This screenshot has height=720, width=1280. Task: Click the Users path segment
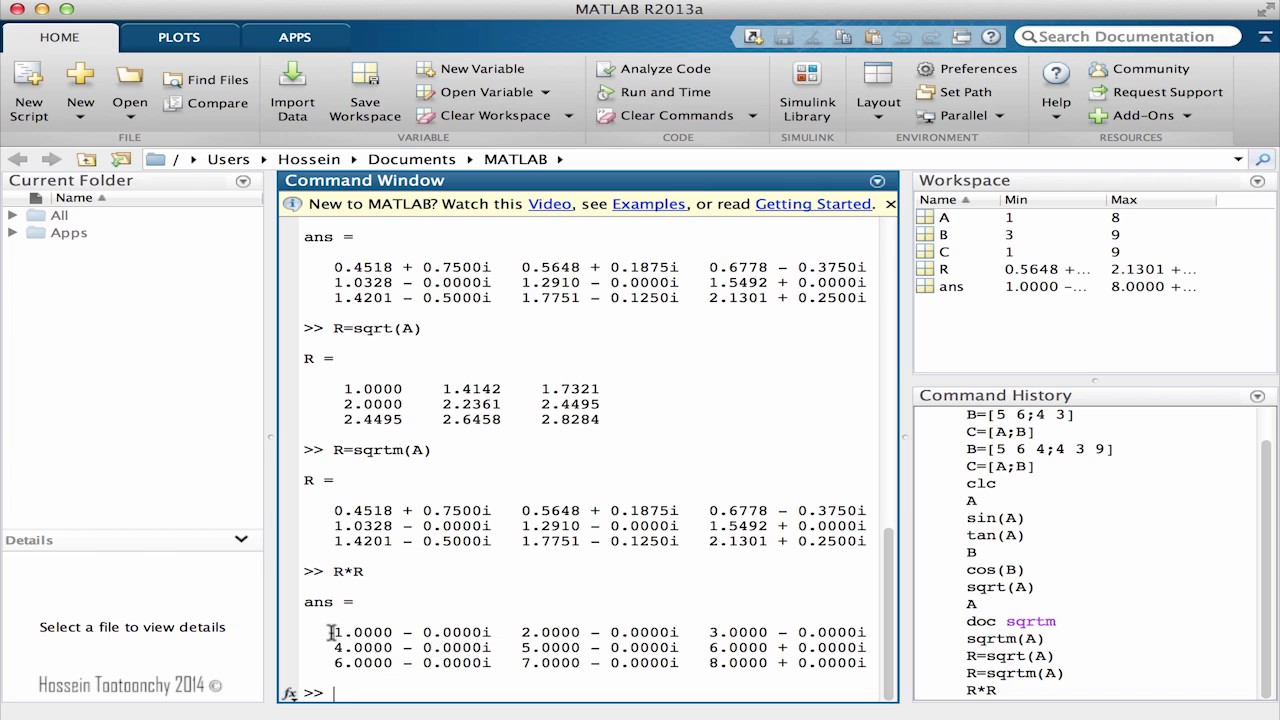228,159
